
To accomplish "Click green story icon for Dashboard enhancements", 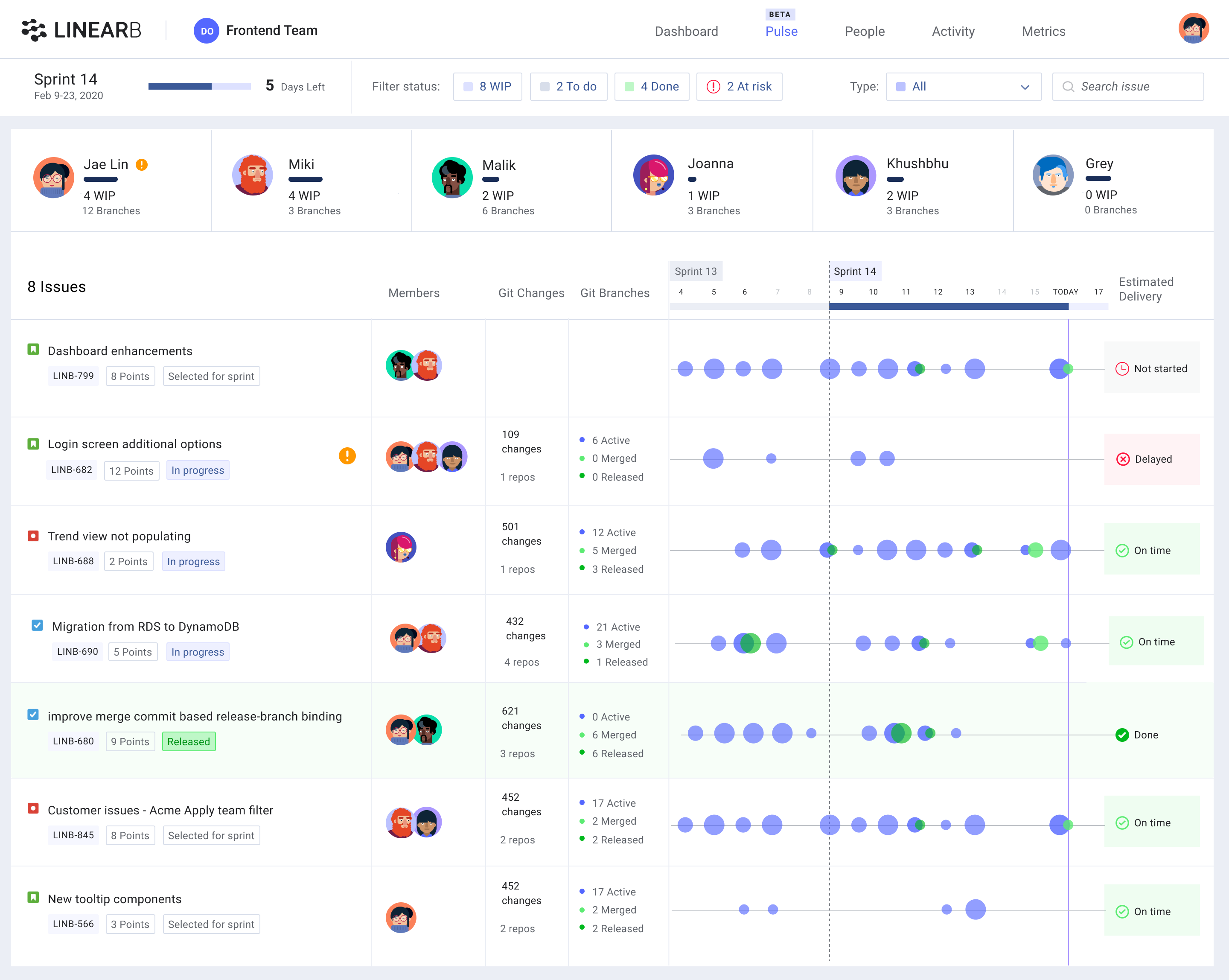I will (x=33, y=350).
